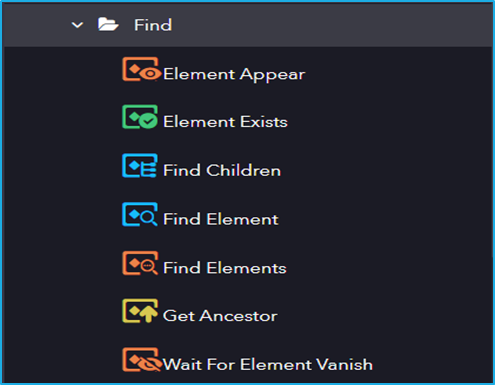Click the orange Find Elements icon

pos(140,263)
